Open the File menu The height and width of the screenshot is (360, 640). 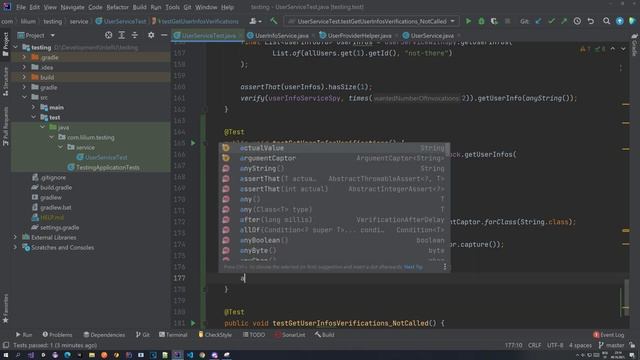[20, 7]
